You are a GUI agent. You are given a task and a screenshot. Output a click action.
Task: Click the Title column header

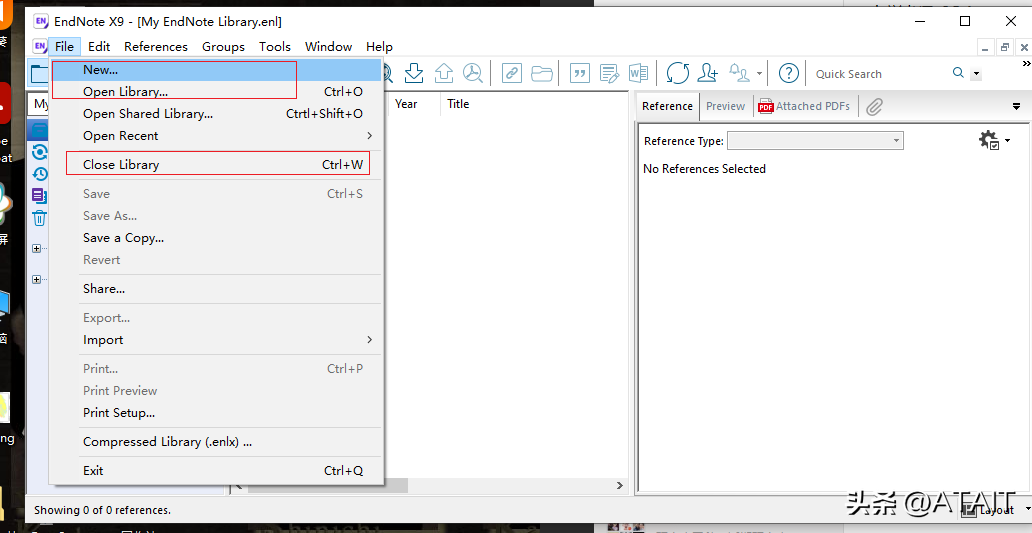point(458,104)
